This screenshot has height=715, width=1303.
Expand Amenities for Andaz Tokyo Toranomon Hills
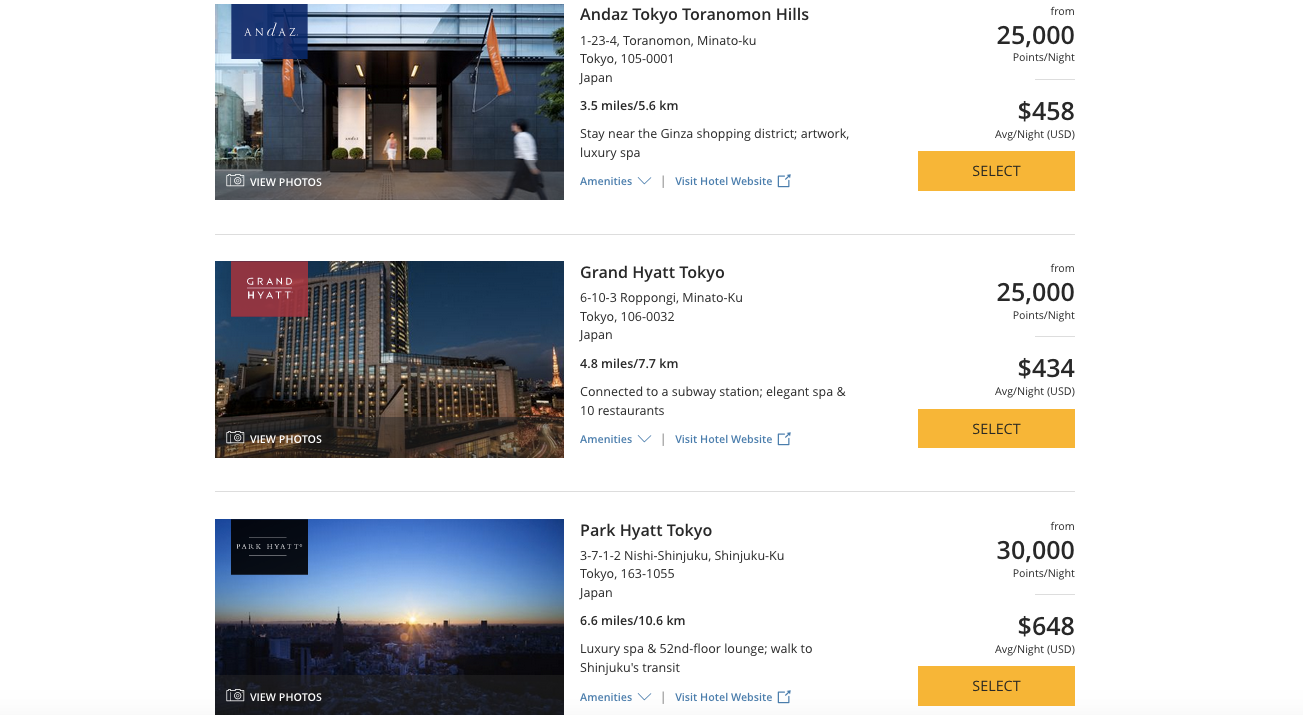pyautogui.click(x=615, y=181)
